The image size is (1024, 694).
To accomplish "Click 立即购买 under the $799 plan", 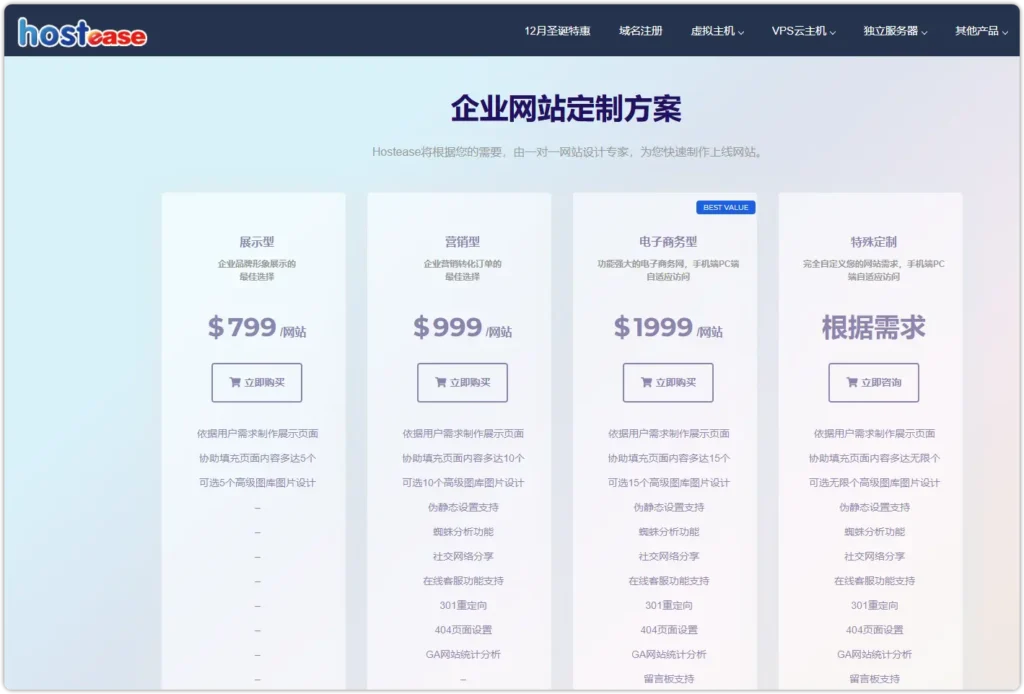I will click(x=256, y=382).
